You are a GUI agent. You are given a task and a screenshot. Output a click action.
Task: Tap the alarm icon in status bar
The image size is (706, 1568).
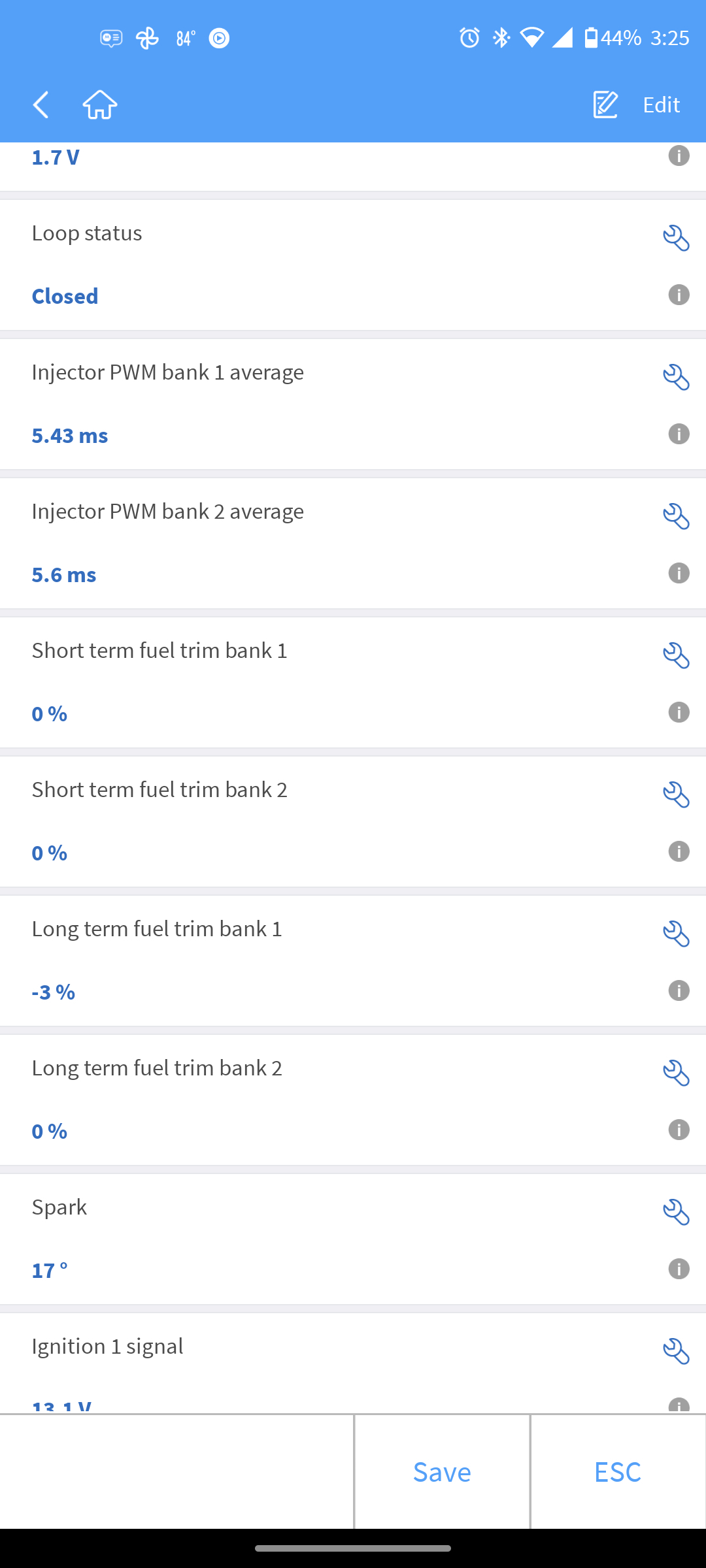(469, 38)
